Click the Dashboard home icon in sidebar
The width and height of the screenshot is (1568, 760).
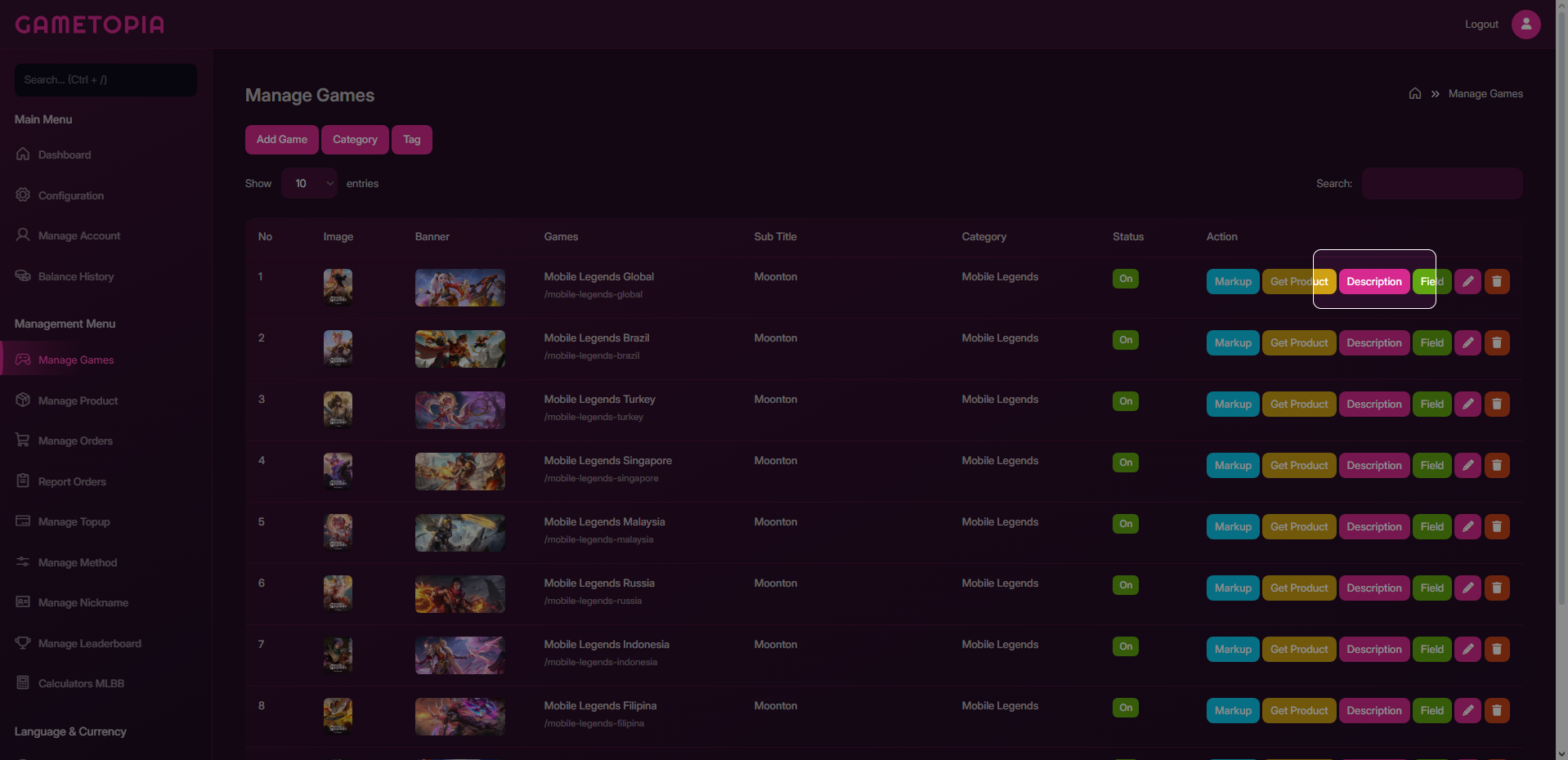(23, 154)
